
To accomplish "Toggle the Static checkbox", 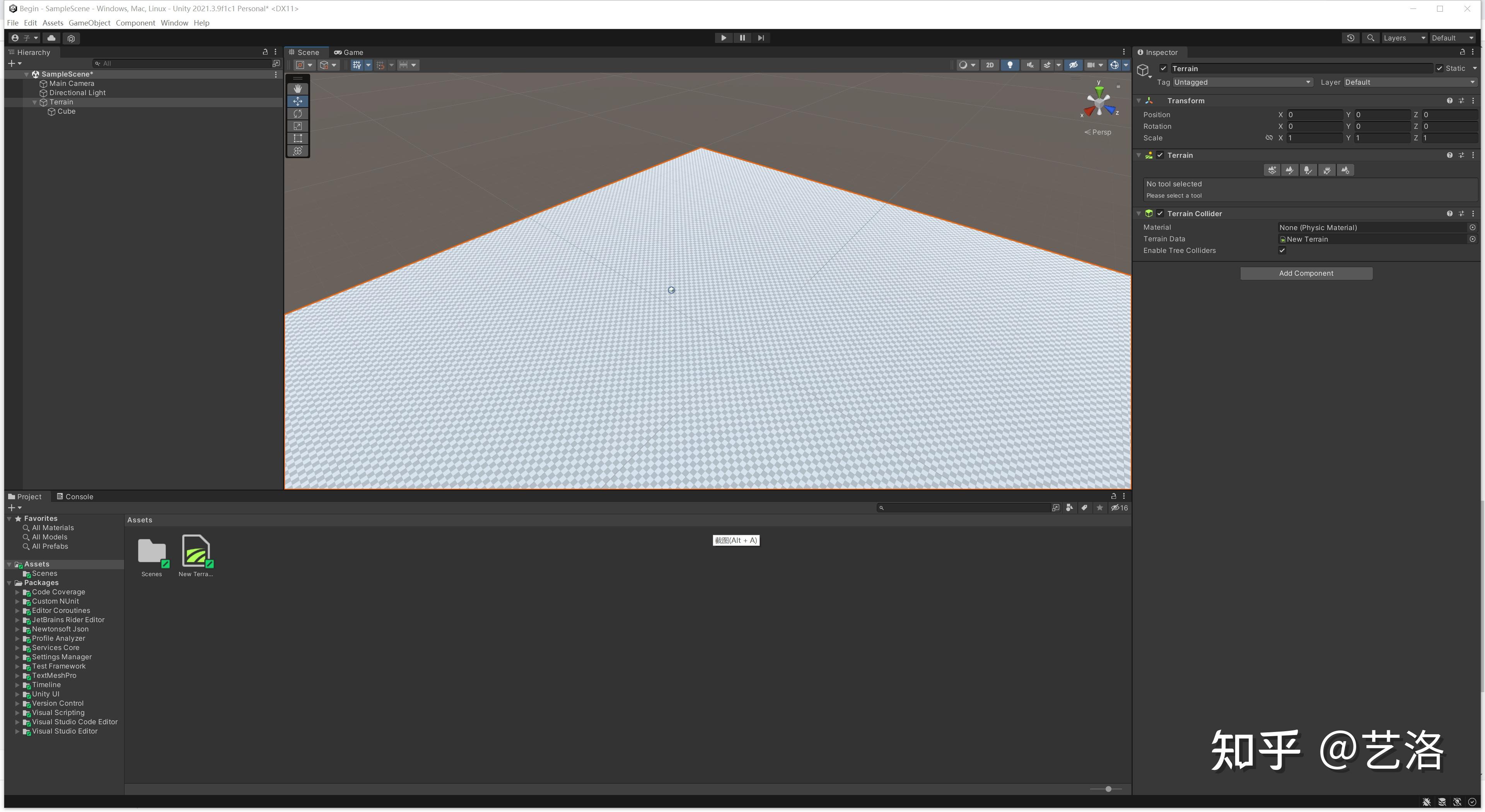I will 1439,68.
